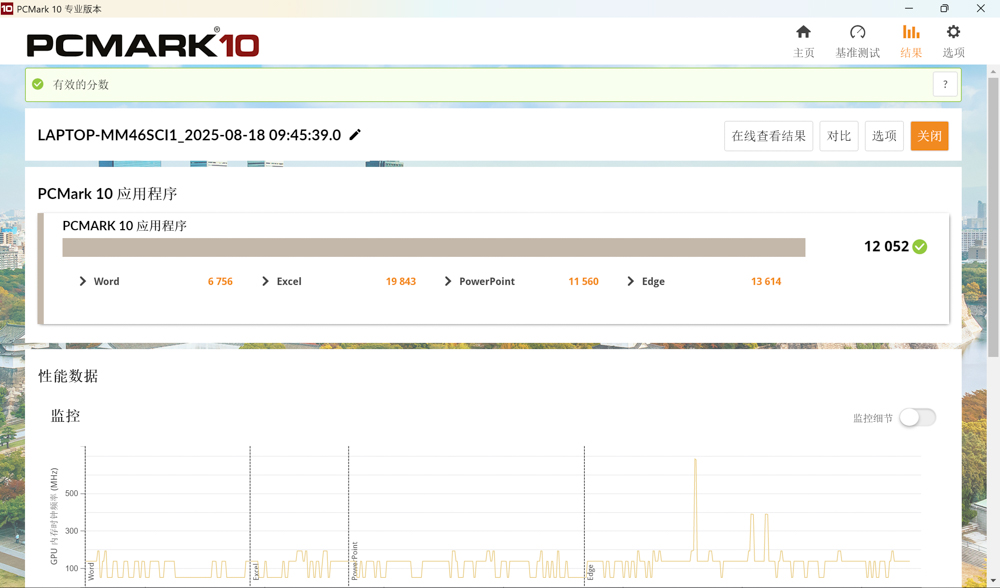Viewport: 1000px width, 588px height.
Task: Click the green check beside score 12 052
Action: click(920, 247)
